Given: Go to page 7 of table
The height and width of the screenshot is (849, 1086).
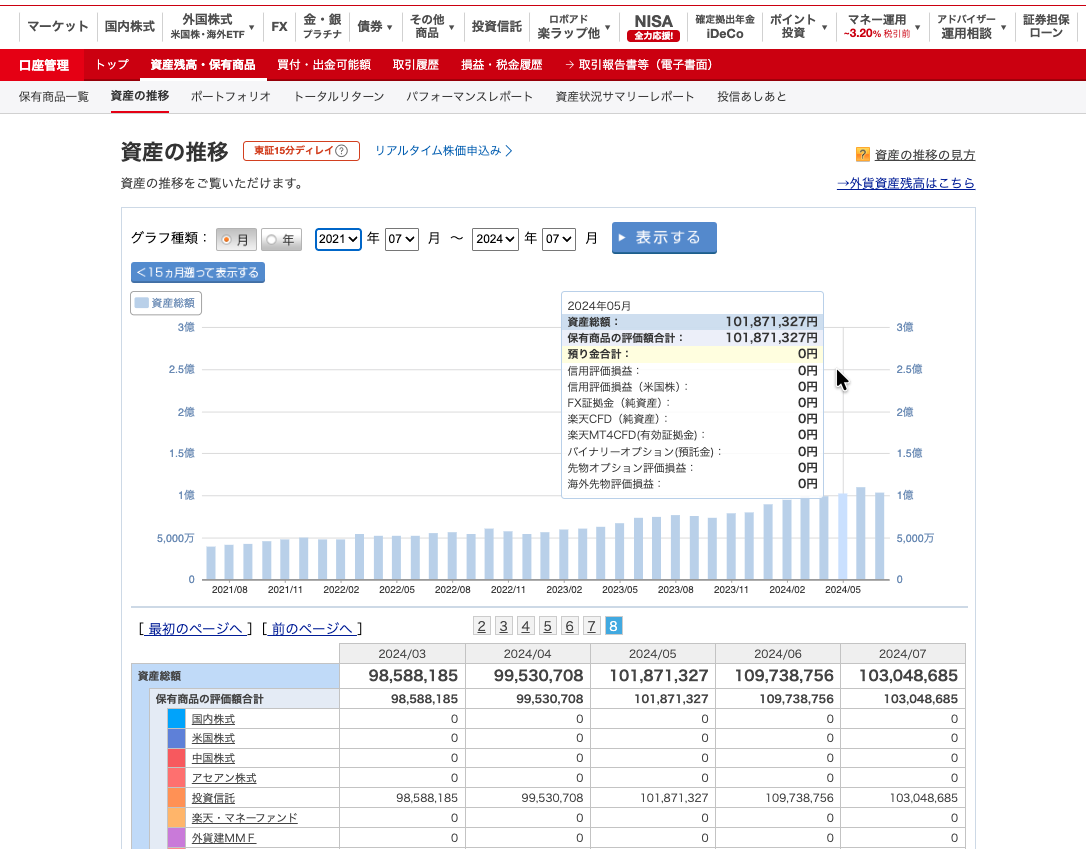Looking at the screenshot, I should pos(591,627).
